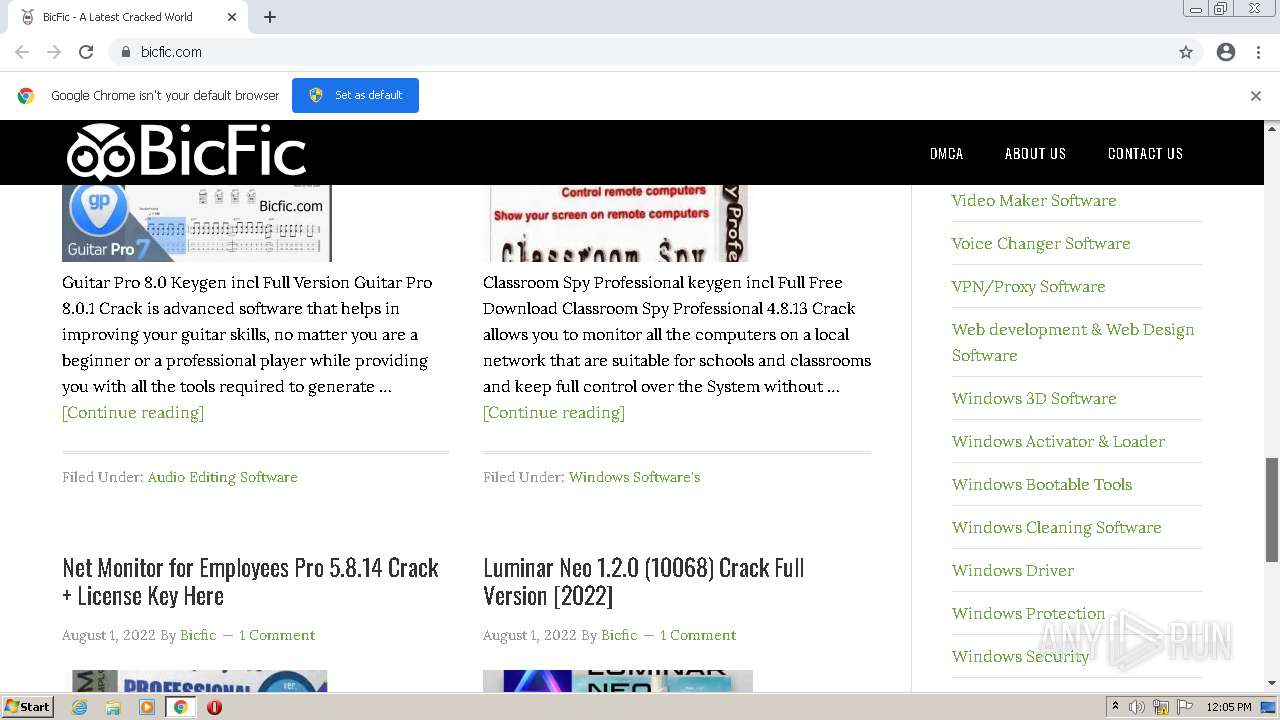
Task: Open the Windows Start menu
Action: point(28,706)
